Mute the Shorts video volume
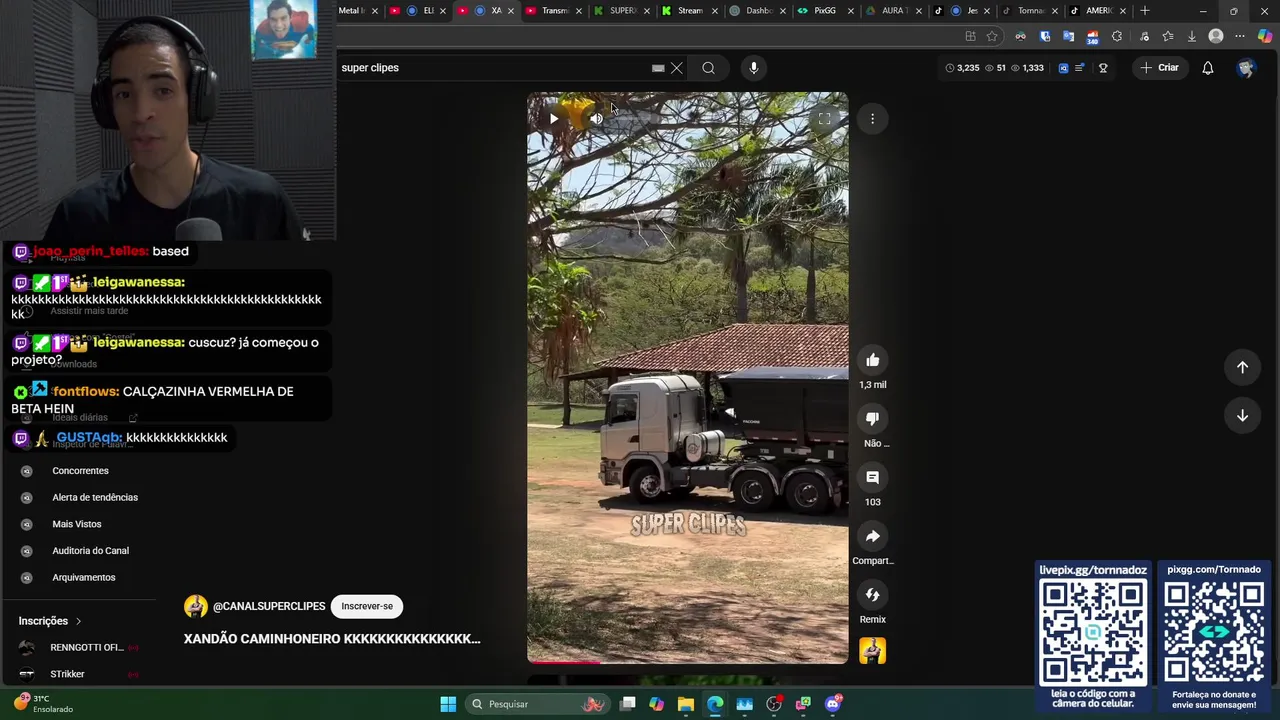The width and height of the screenshot is (1280, 720). [596, 118]
